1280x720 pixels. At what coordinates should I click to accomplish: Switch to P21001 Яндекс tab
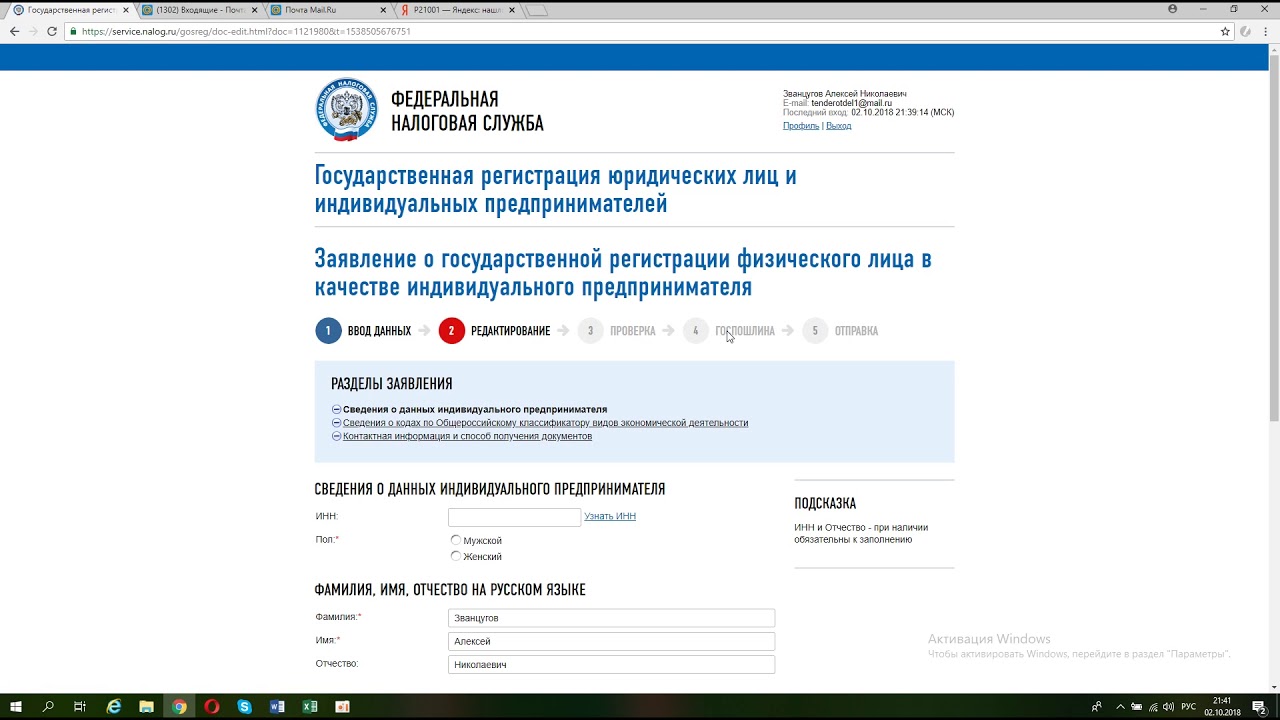455,10
